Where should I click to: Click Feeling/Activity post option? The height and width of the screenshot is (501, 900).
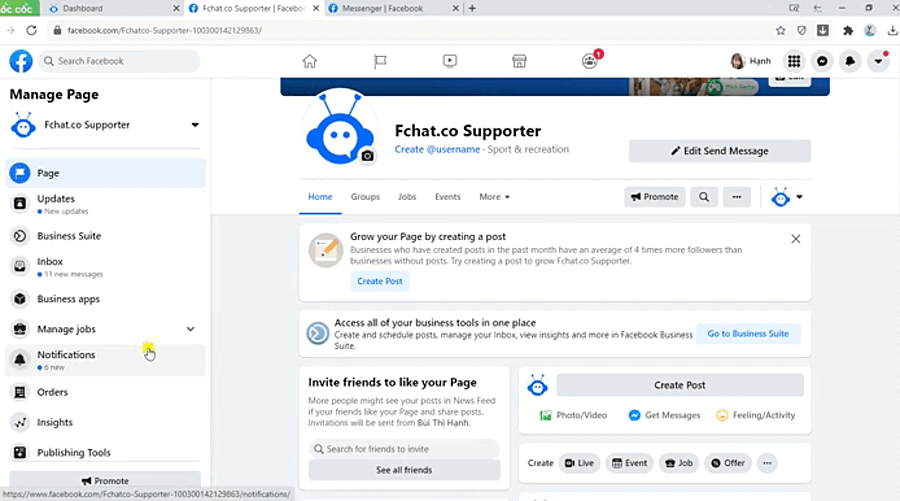coord(756,415)
